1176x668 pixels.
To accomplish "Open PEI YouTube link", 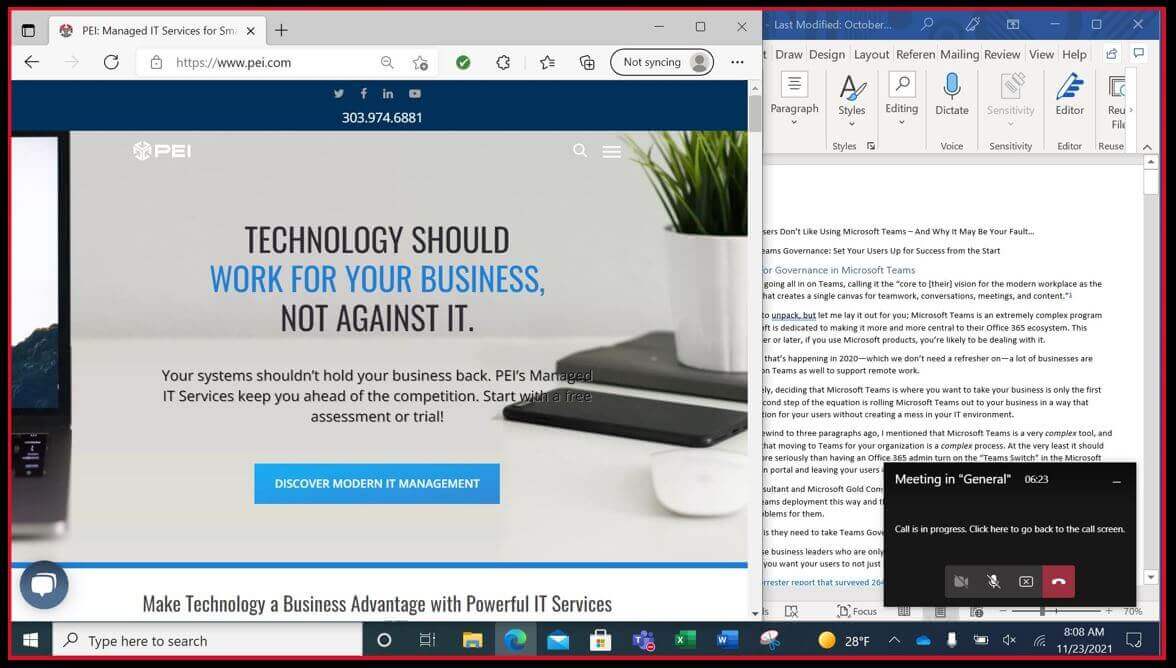I will 415,94.
